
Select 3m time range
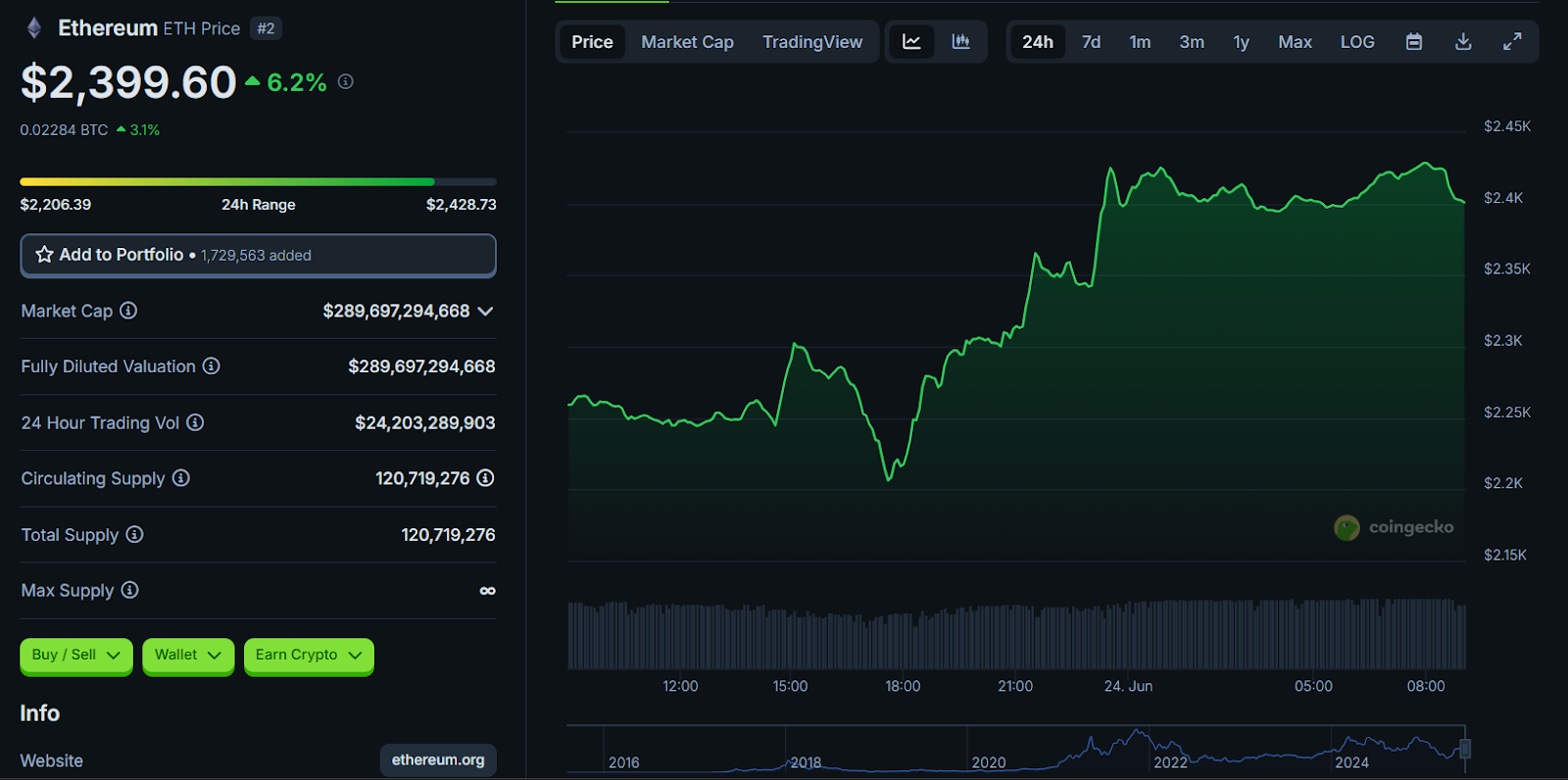[1192, 42]
